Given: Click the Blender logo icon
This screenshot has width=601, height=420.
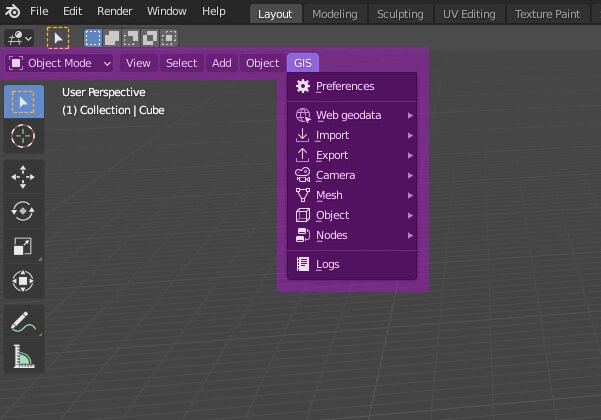Looking at the screenshot, I should 12,11.
